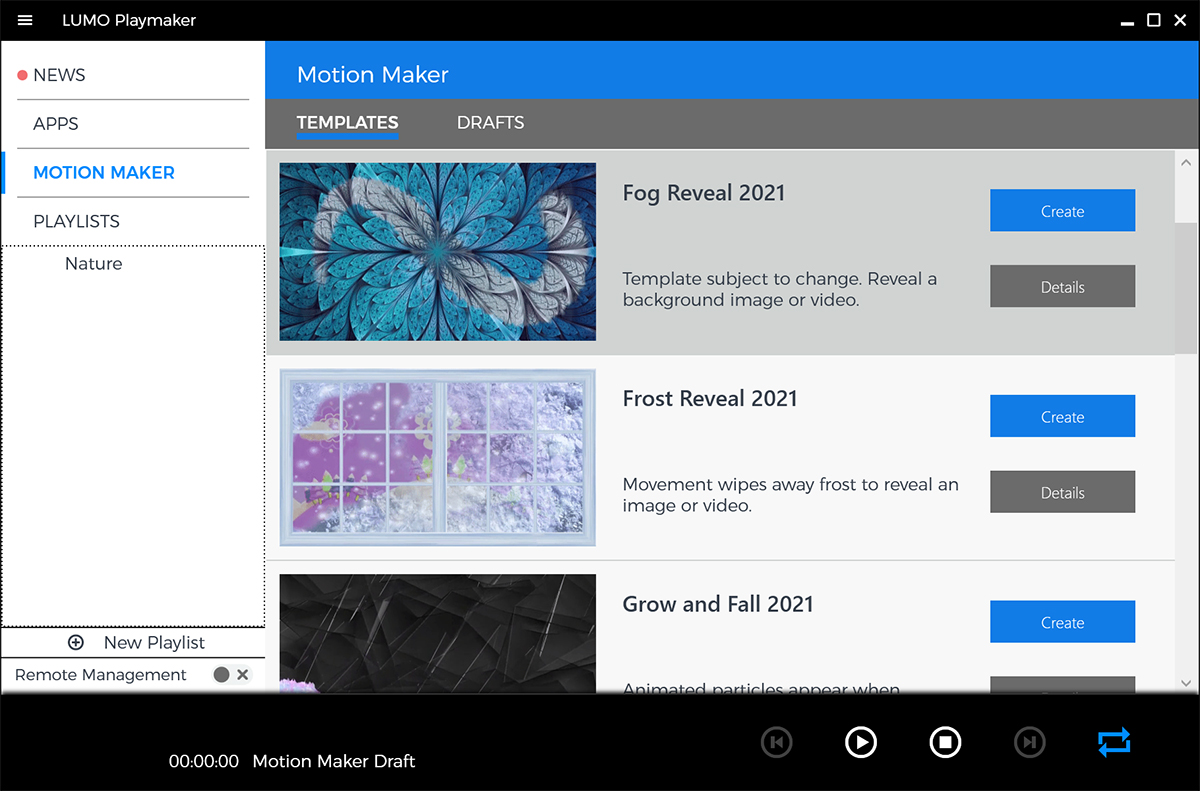View Details for Fog Reveal 2021
The width and height of the screenshot is (1200, 791).
point(1063,287)
